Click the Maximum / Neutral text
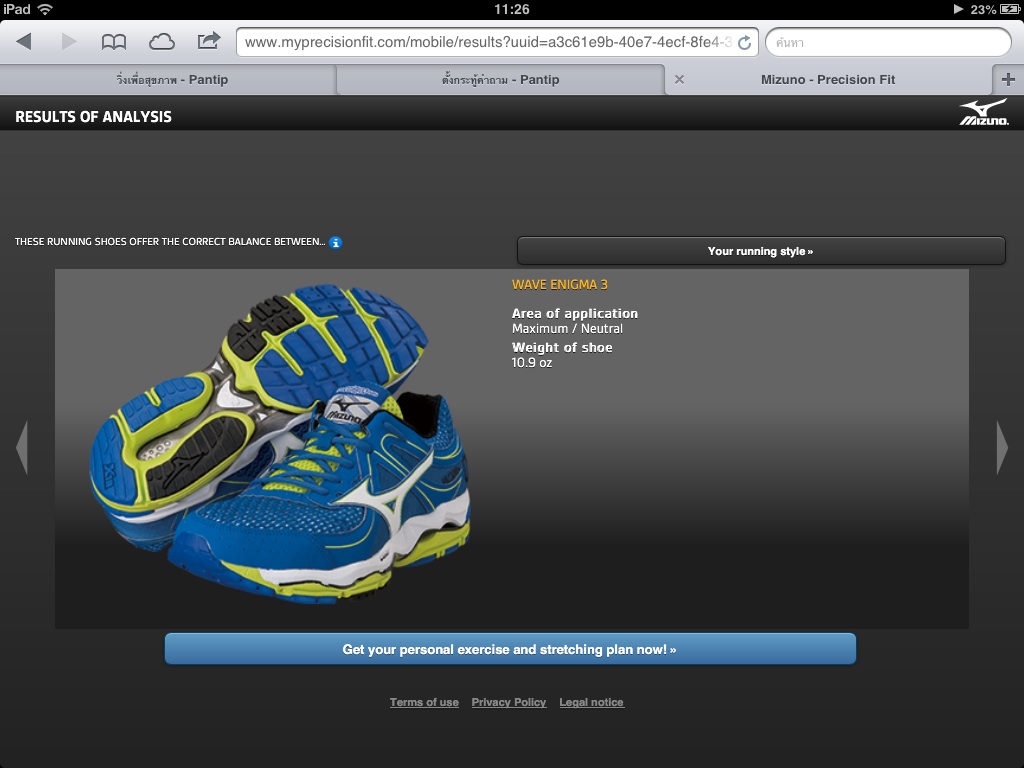 [x=567, y=328]
